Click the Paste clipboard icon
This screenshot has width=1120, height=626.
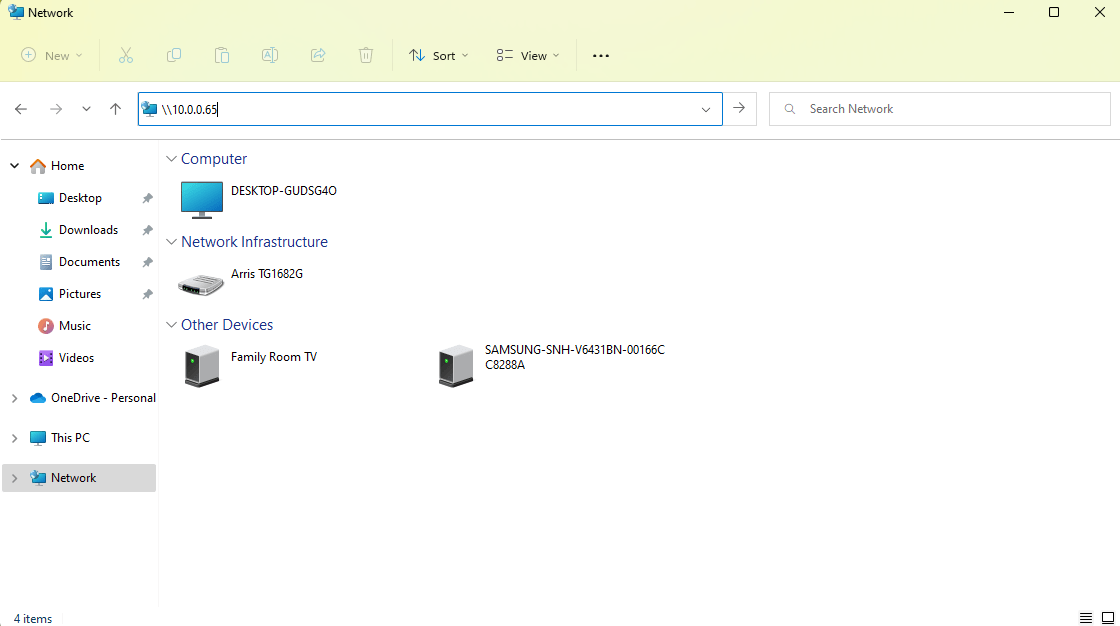click(x=222, y=55)
